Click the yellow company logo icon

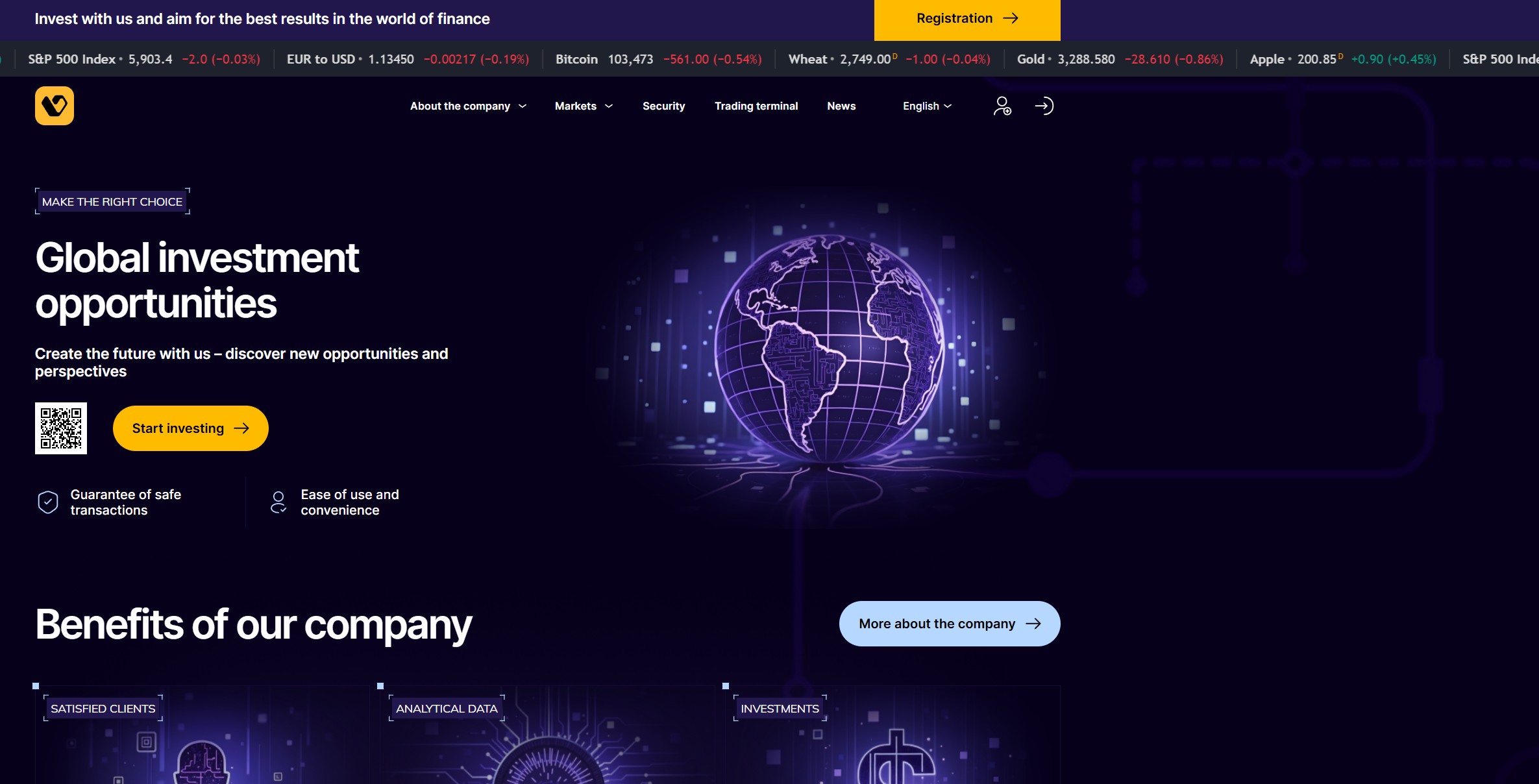point(55,106)
